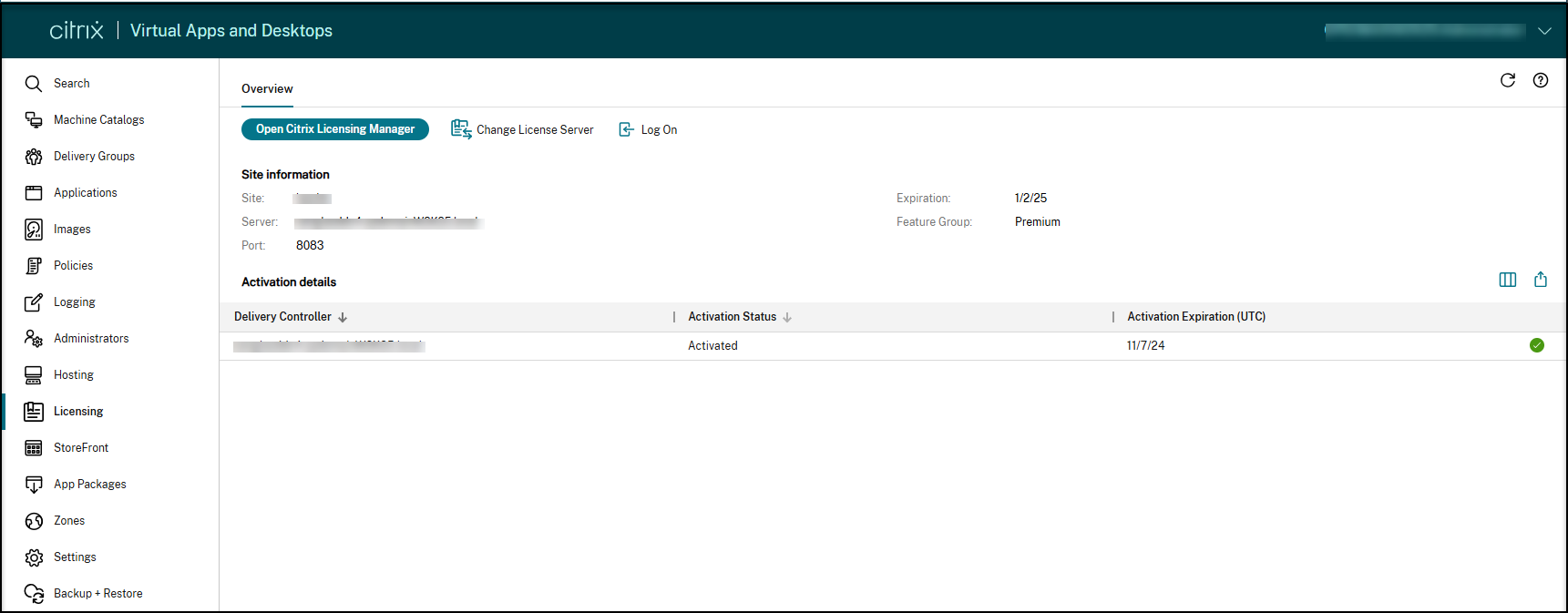This screenshot has width=1568, height=613.
Task: Click the columns chooser icon
Action: (1507, 280)
